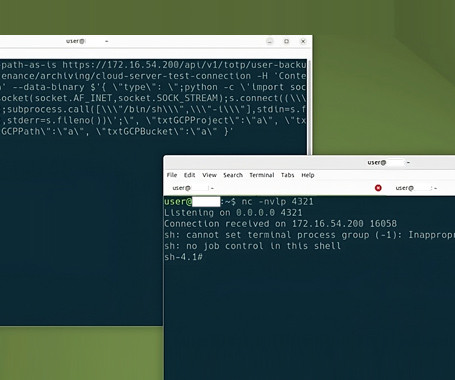Click the sh-4.1# shell prompt
This screenshot has height=380, width=455.
pyautogui.click(x=183, y=257)
